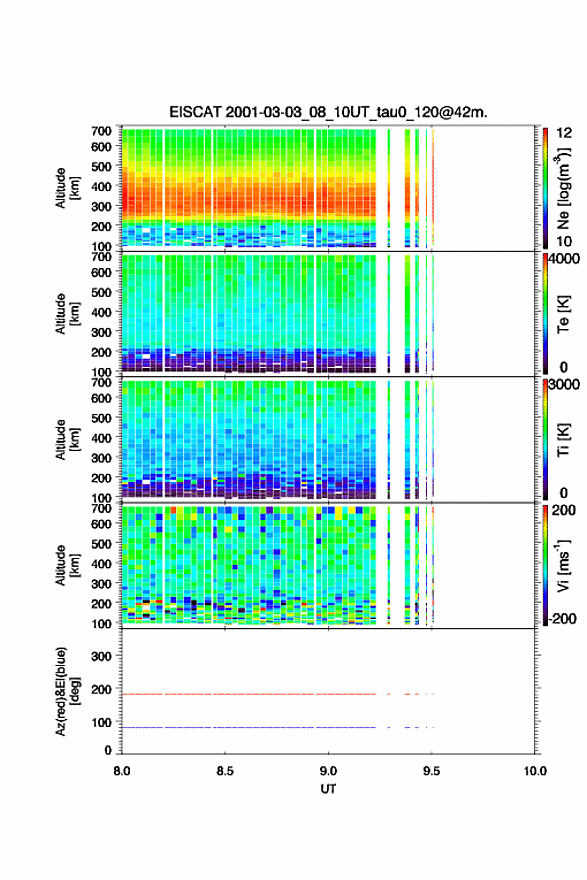Click the 4000 value on Te colorbar

click(x=564, y=259)
